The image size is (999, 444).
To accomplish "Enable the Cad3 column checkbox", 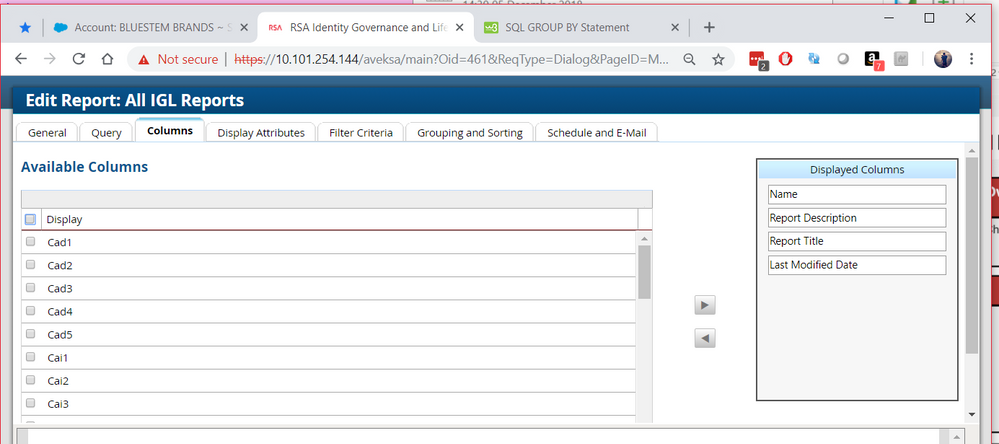I will [x=31, y=288].
